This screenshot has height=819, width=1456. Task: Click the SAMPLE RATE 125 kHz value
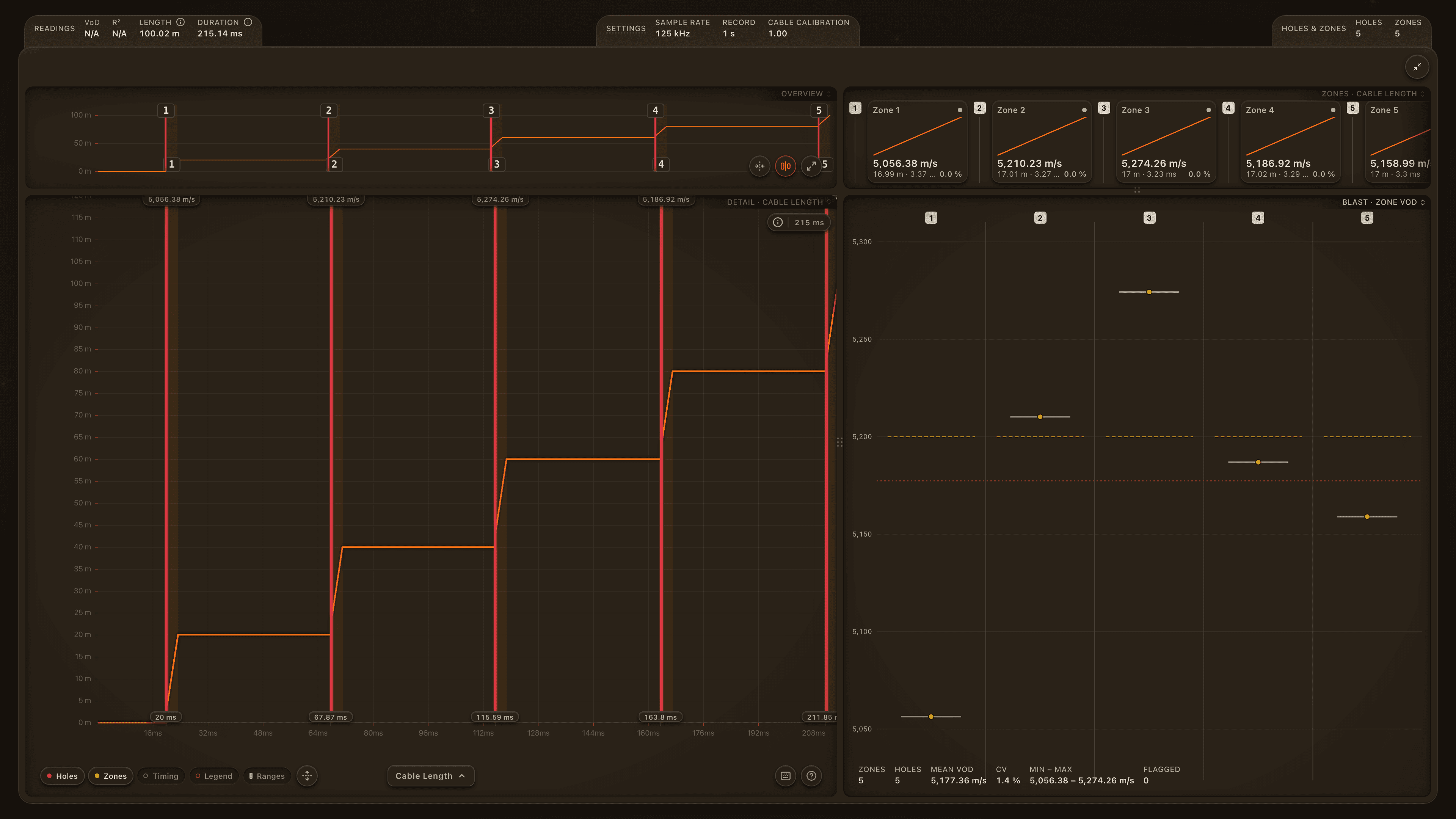coord(673,34)
